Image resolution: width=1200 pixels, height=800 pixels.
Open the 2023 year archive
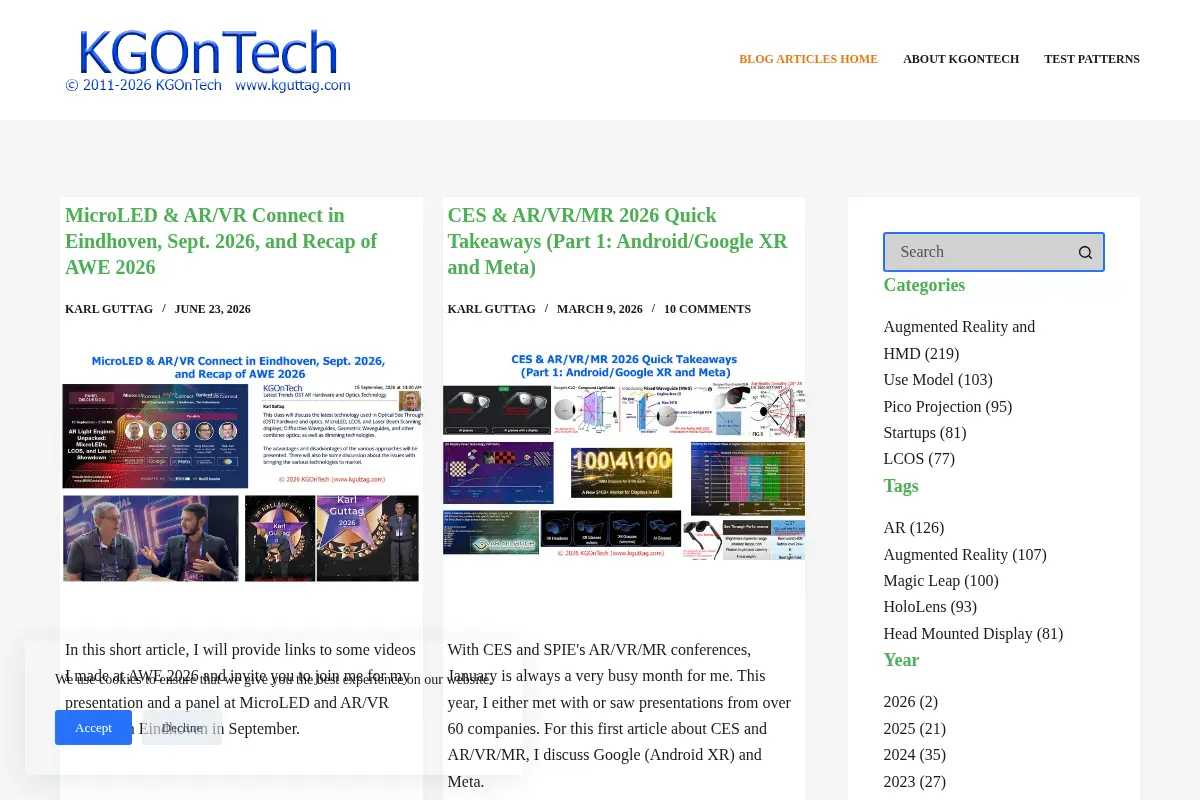pos(915,781)
